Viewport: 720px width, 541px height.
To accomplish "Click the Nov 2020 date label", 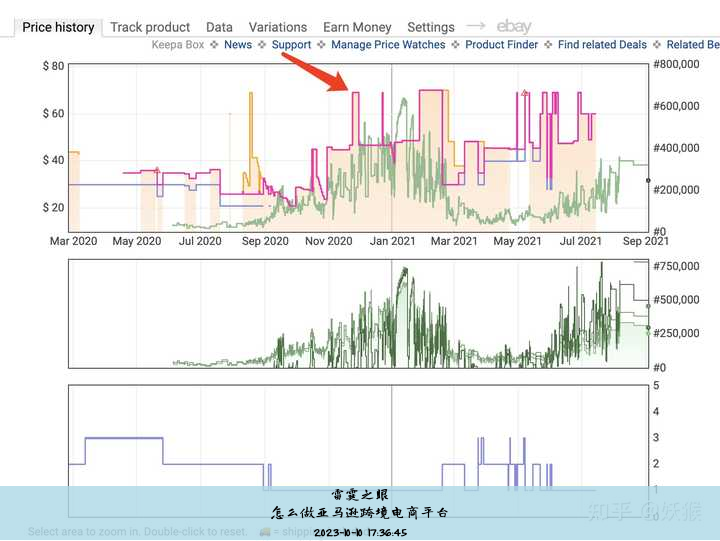I will pyautogui.click(x=329, y=241).
